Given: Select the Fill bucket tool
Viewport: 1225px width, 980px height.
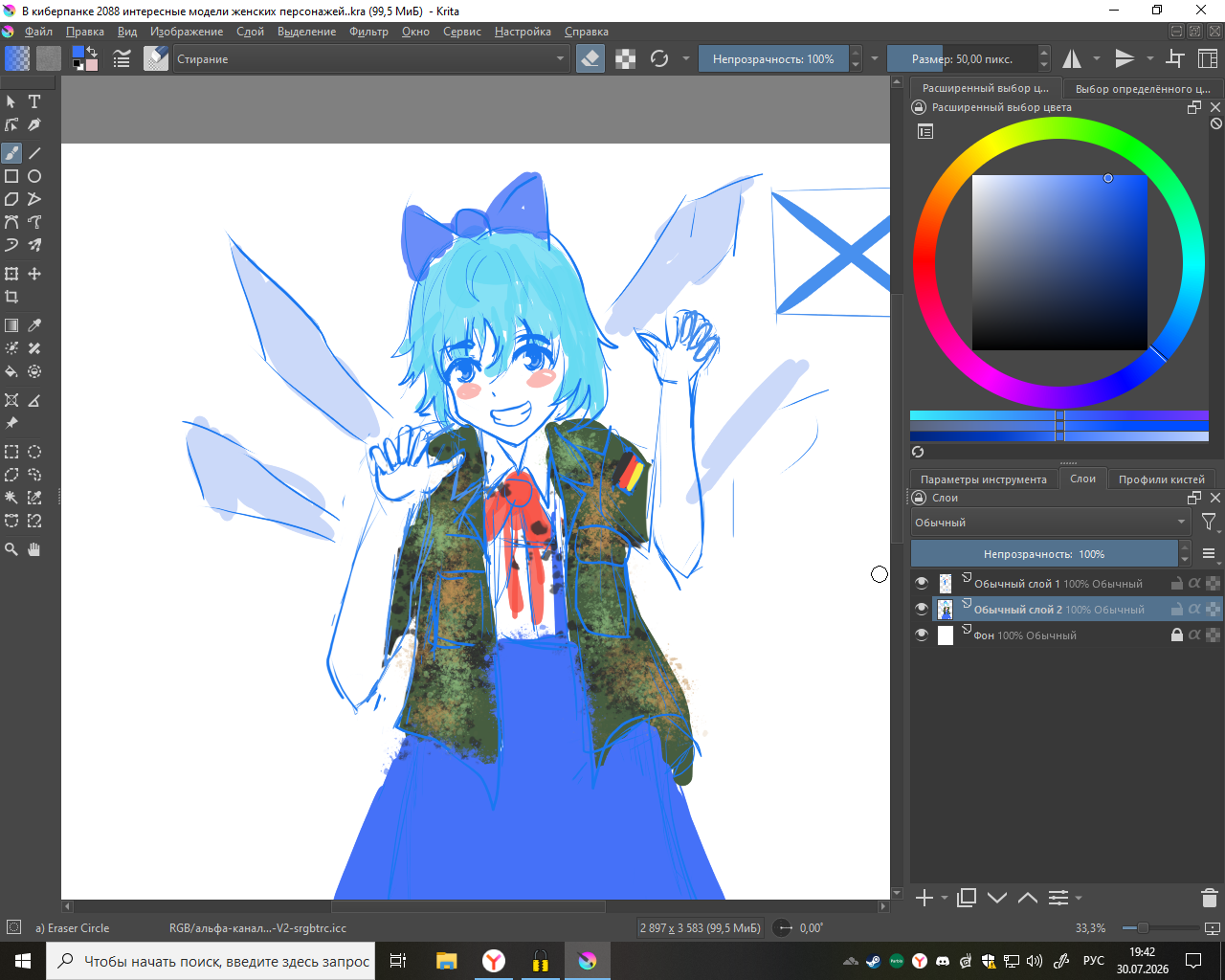Looking at the screenshot, I should [x=11, y=371].
